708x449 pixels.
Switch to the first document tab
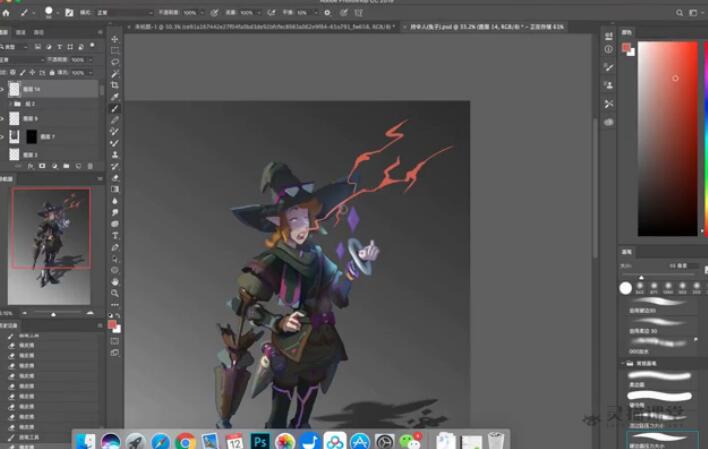[x=264, y=27]
